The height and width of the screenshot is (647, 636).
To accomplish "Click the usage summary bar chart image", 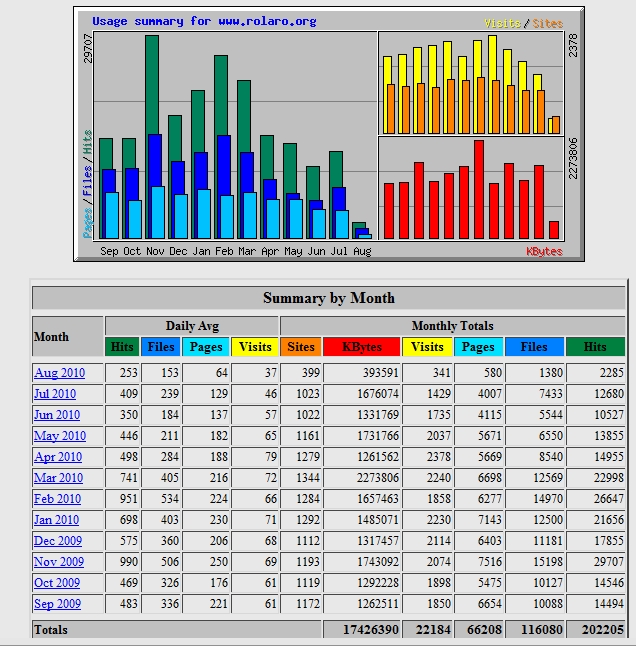I will [328, 134].
